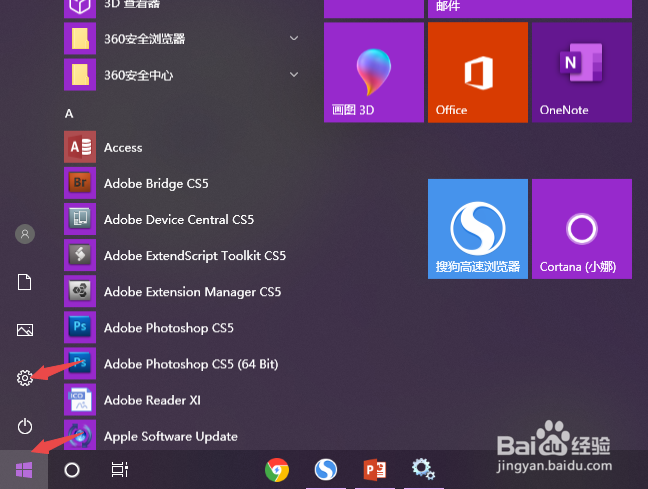Open Adobe Extension Manager CS5 icon
The image size is (648, 489).
point(80,291)
